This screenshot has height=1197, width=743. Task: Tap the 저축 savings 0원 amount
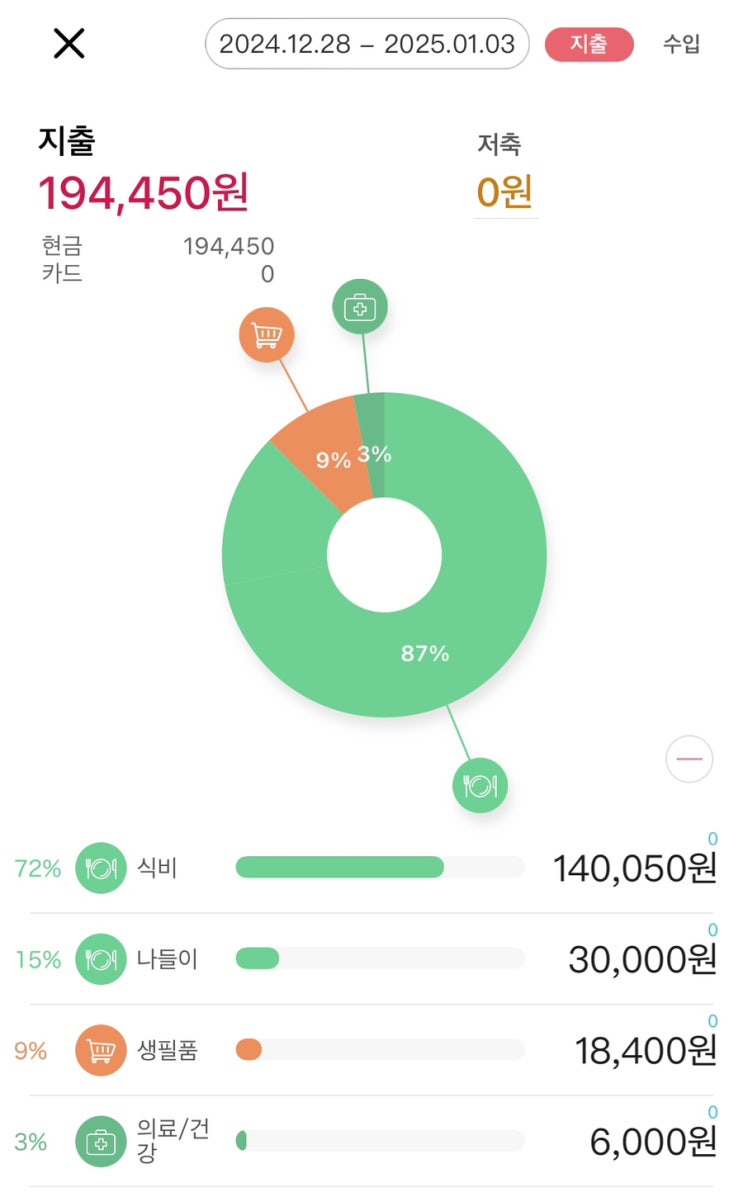pos(504,191)
